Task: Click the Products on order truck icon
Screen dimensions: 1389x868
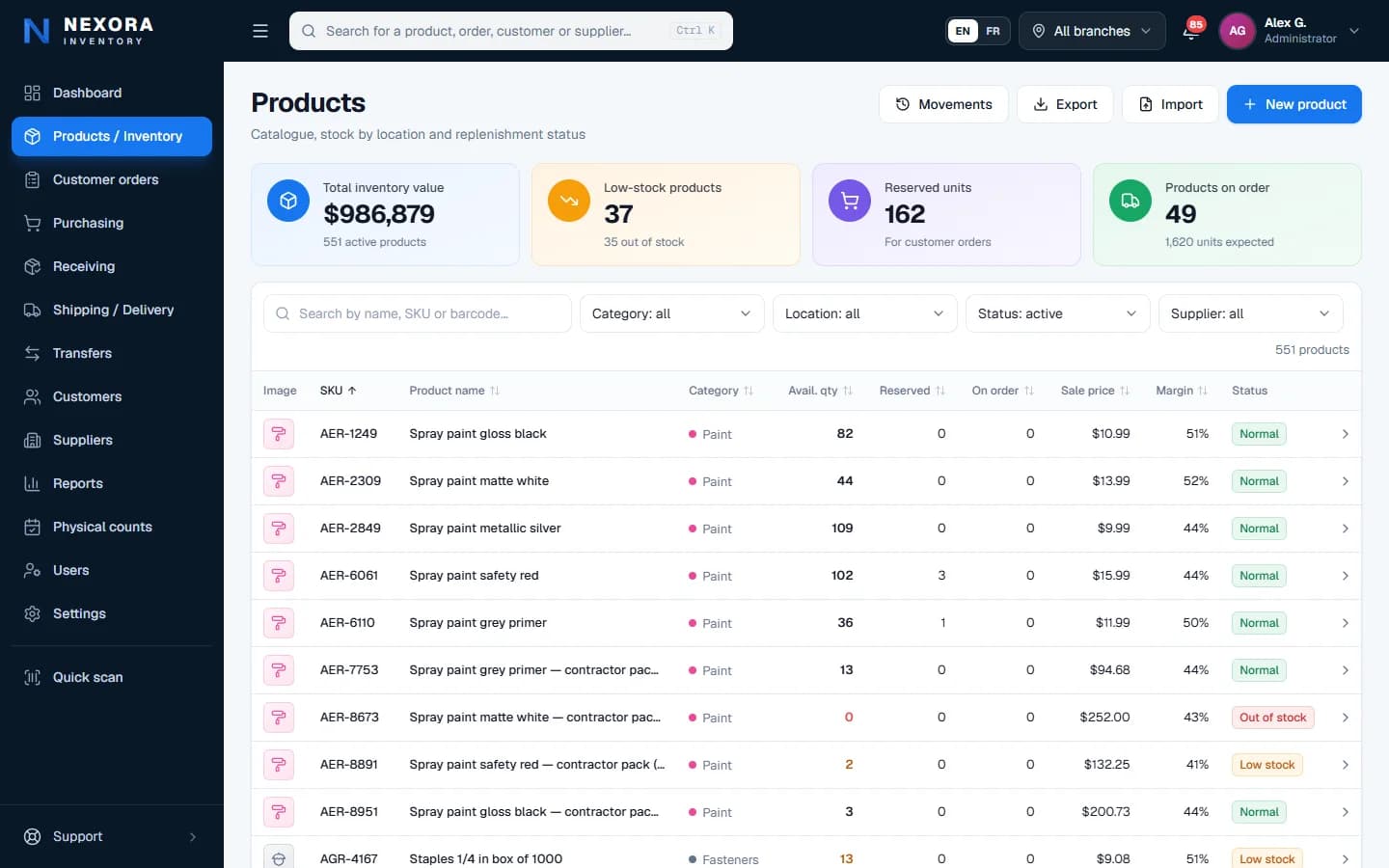Action: 1130,201
